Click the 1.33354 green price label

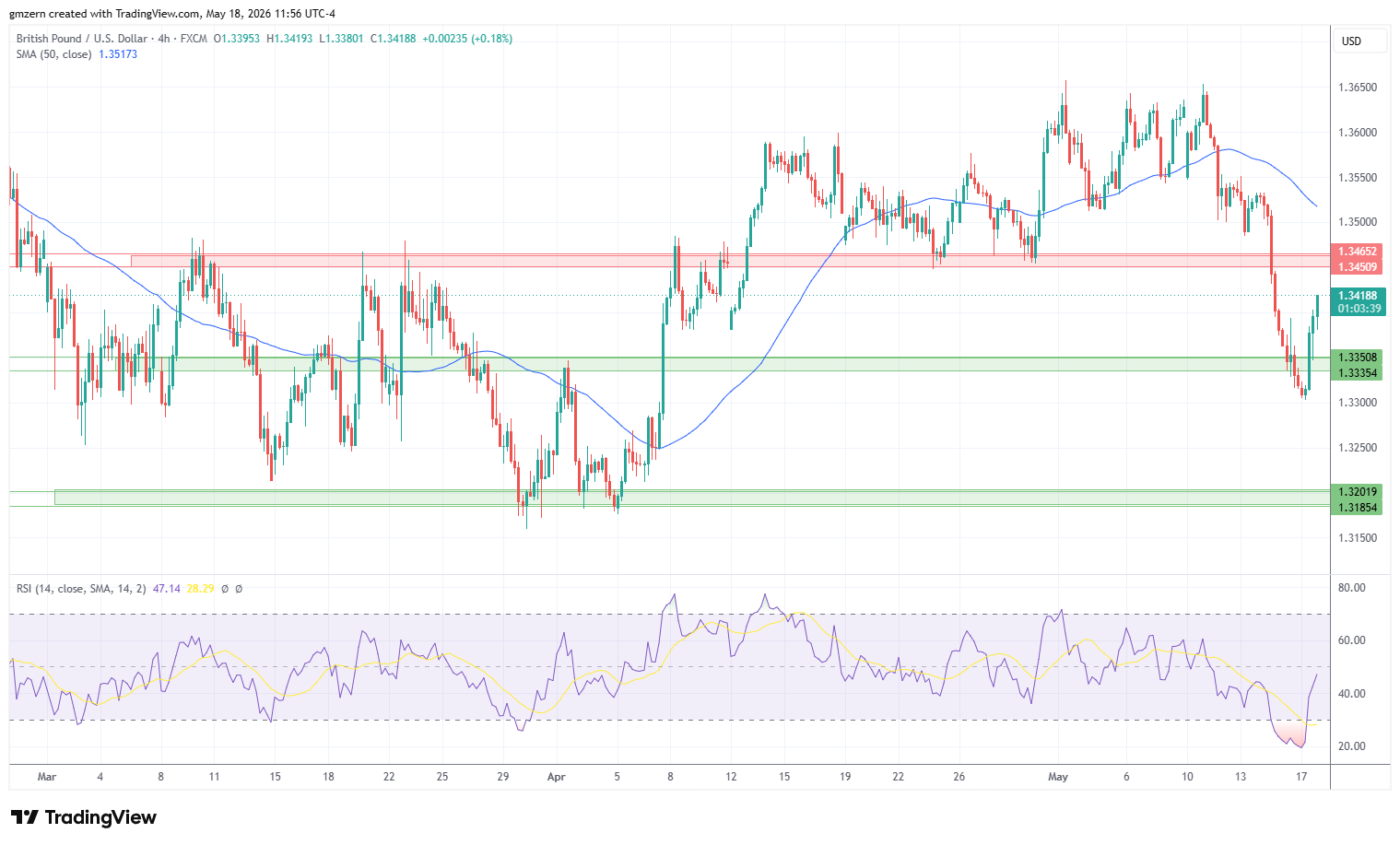1358,373
